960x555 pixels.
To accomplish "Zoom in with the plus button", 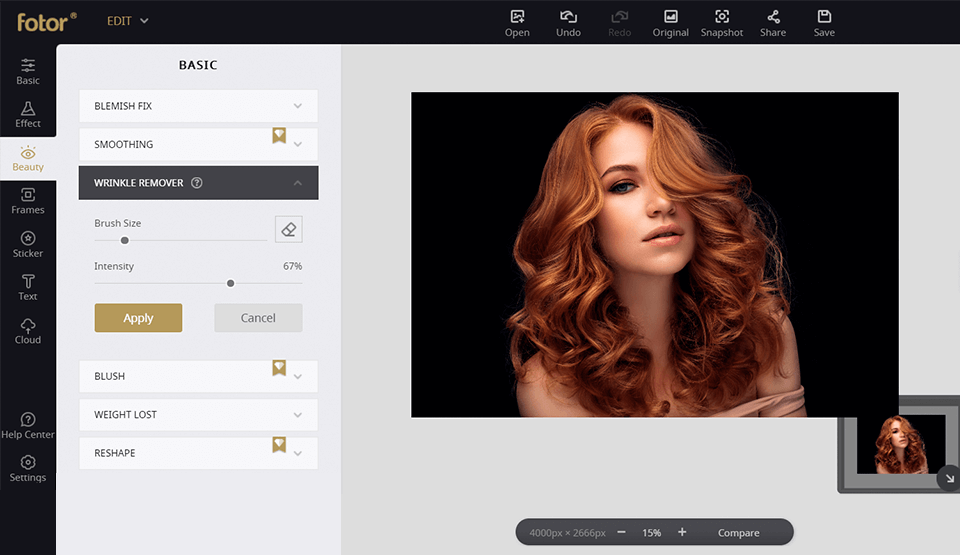I will (x=682, y=533).
